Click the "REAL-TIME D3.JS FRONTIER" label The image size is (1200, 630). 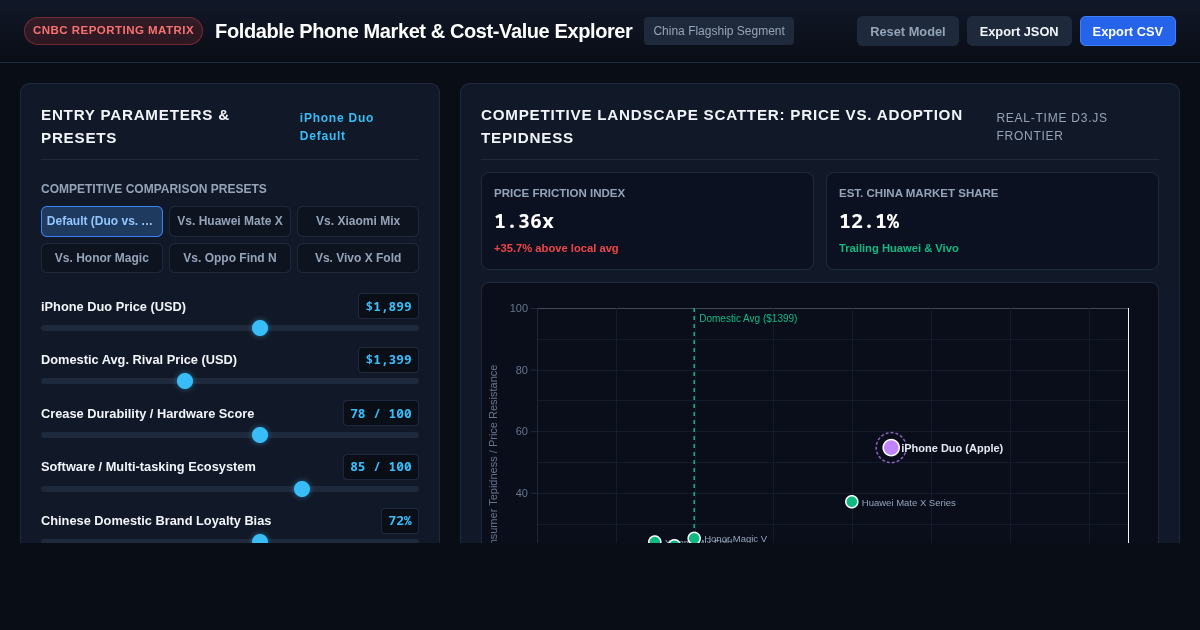pyautogui.click(x=1052, y=127)
